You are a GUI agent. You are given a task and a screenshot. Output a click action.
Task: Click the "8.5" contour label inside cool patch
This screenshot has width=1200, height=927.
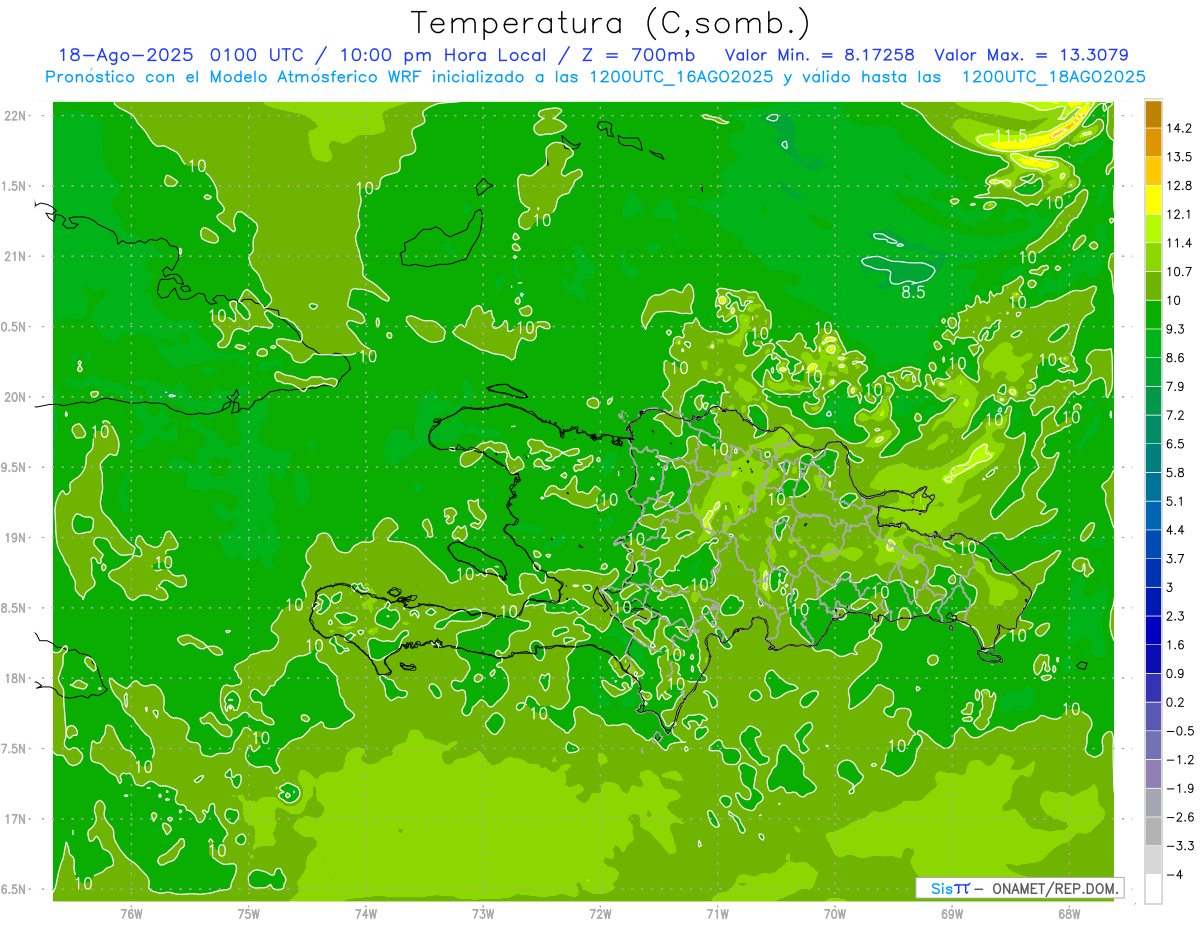pyautogui.click(x=913, y=293)
